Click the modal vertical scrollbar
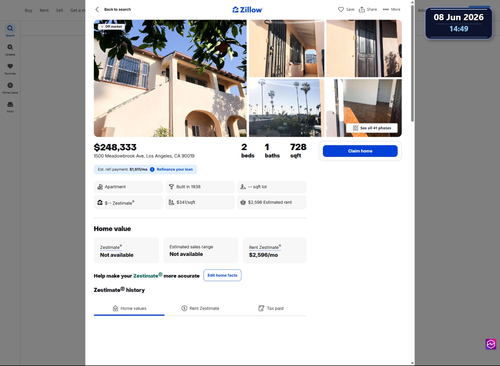 coord(412,63)
